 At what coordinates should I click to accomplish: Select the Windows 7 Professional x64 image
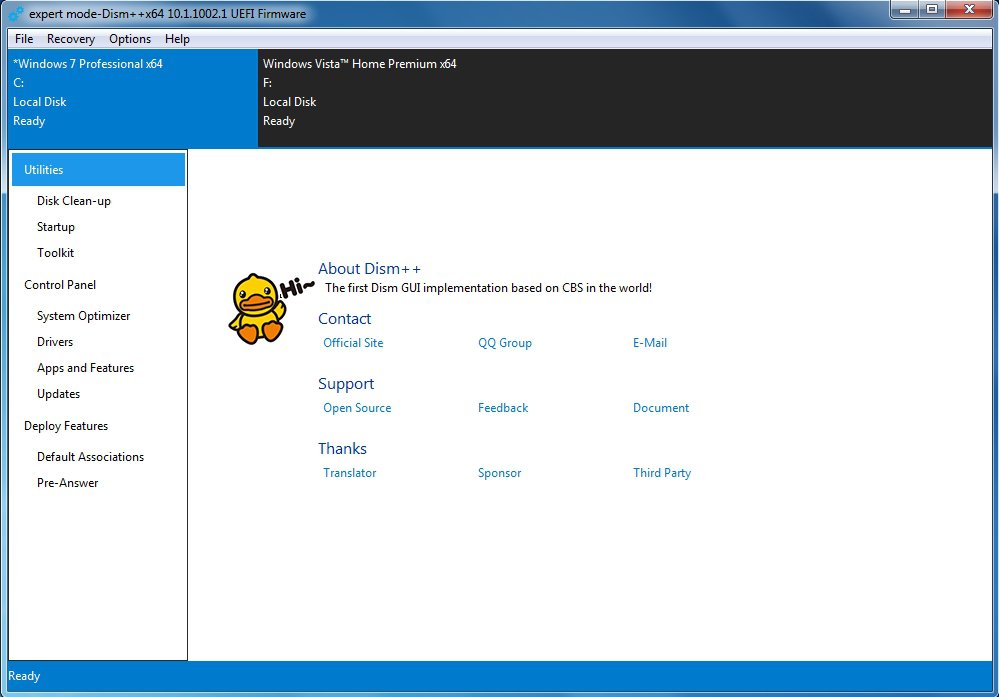[x=133, y=99]
